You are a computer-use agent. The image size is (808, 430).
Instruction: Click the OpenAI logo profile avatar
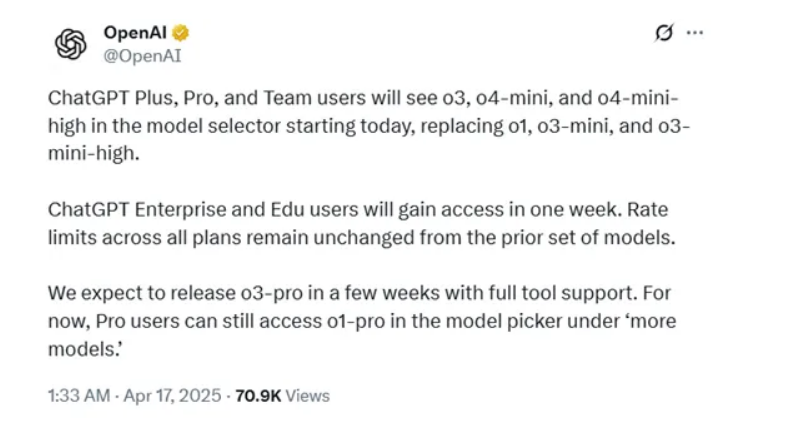tap(71, 44)
